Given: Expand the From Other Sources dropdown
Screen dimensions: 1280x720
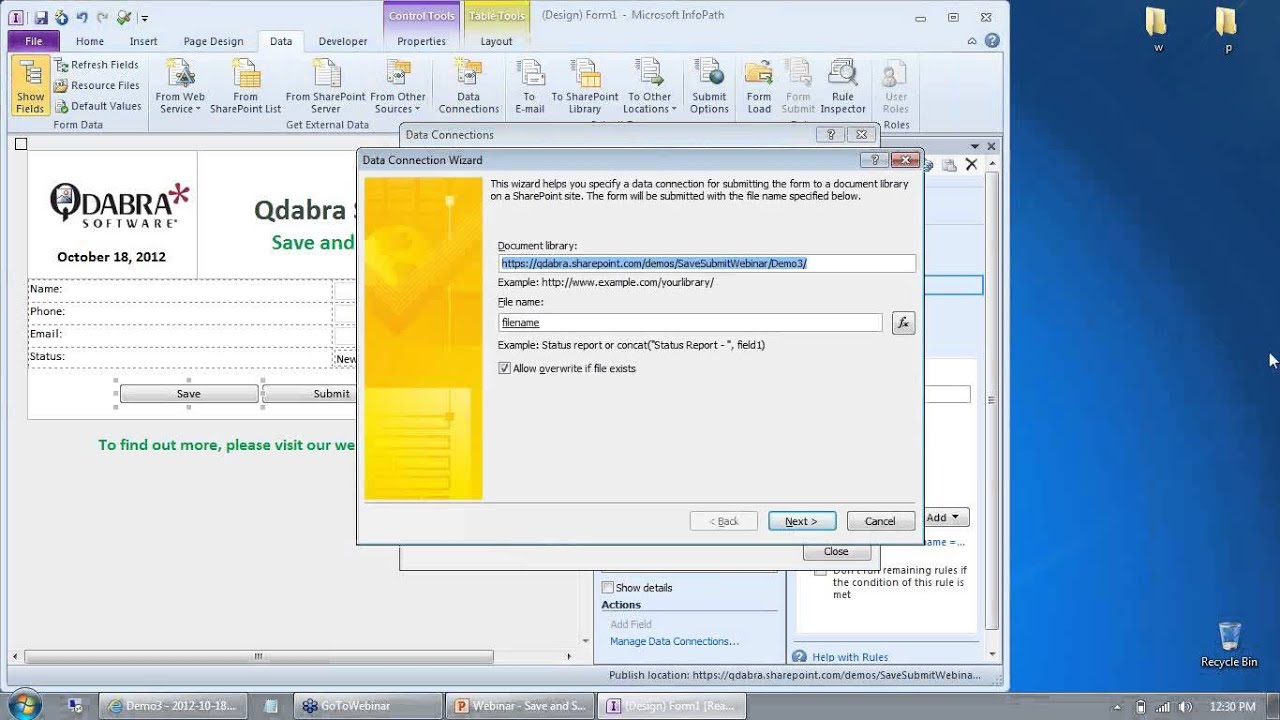Looking at the screenshot, I should [398, 85].
